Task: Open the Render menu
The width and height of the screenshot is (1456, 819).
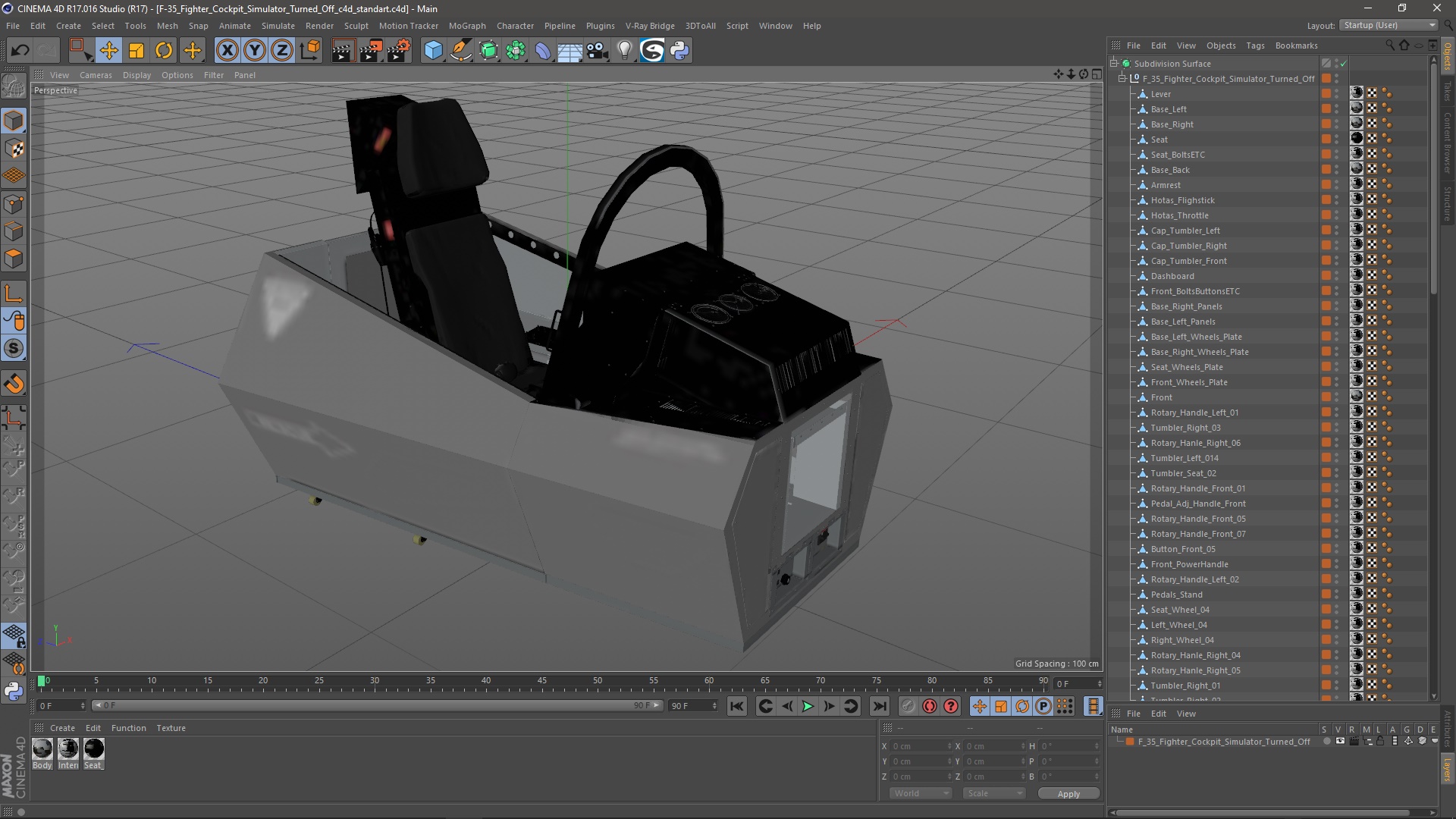Action: pyautogui.click(x=319, y=26)
